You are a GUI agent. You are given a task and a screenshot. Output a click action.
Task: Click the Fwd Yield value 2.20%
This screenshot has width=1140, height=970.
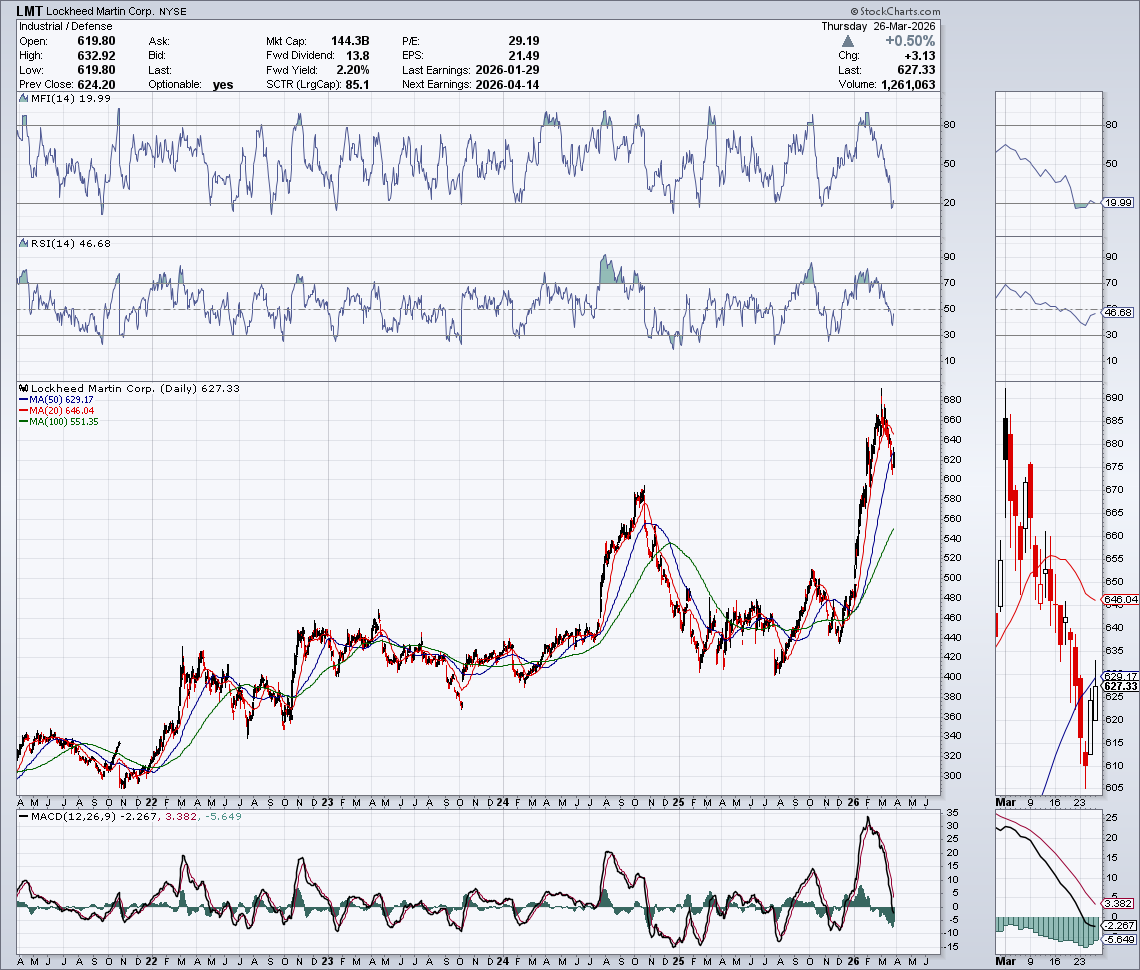(x=353, y=70)
